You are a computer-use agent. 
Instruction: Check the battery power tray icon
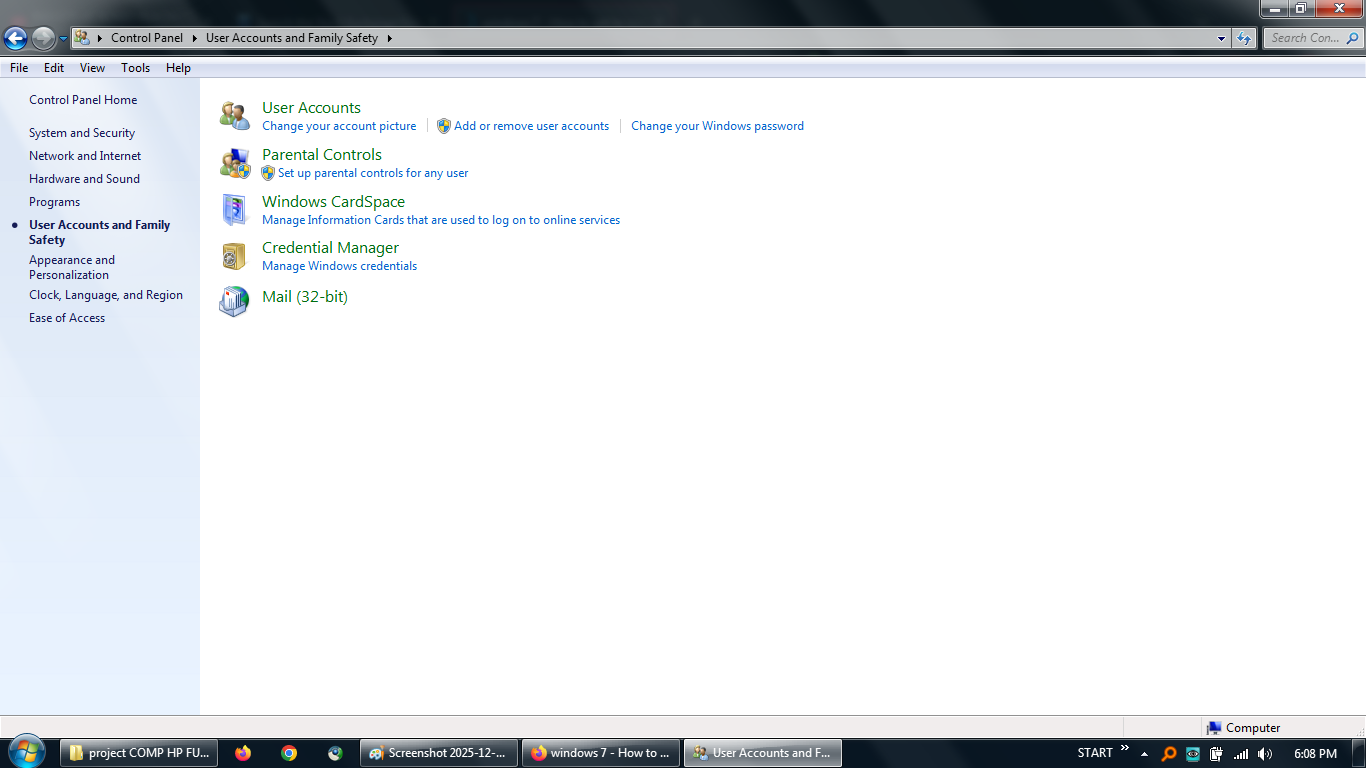[x=1216, y=754]
